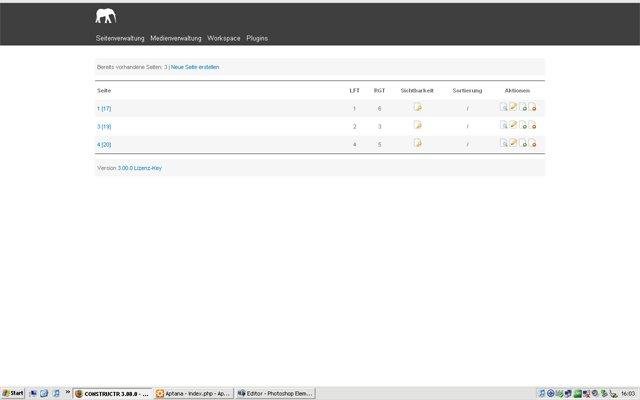Click green add-subpage icon for page 3 [19]
The width and height of the screenshot is (640, 400).
pyautogui.click(x=523, y=125)
